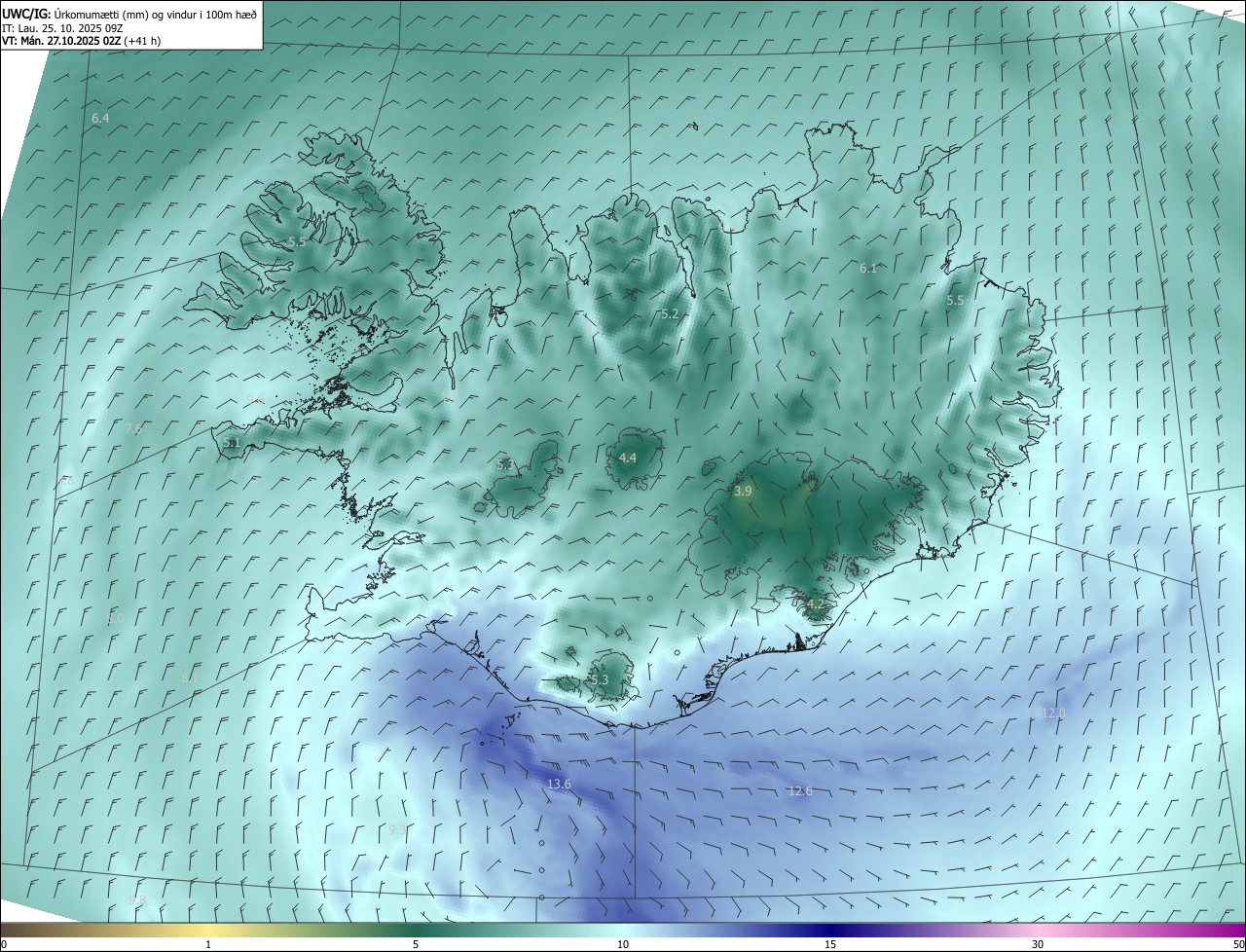Click the 13.6 maximum value south of Iceland
Screen dimensions: 1246x952
pos(559,784)
